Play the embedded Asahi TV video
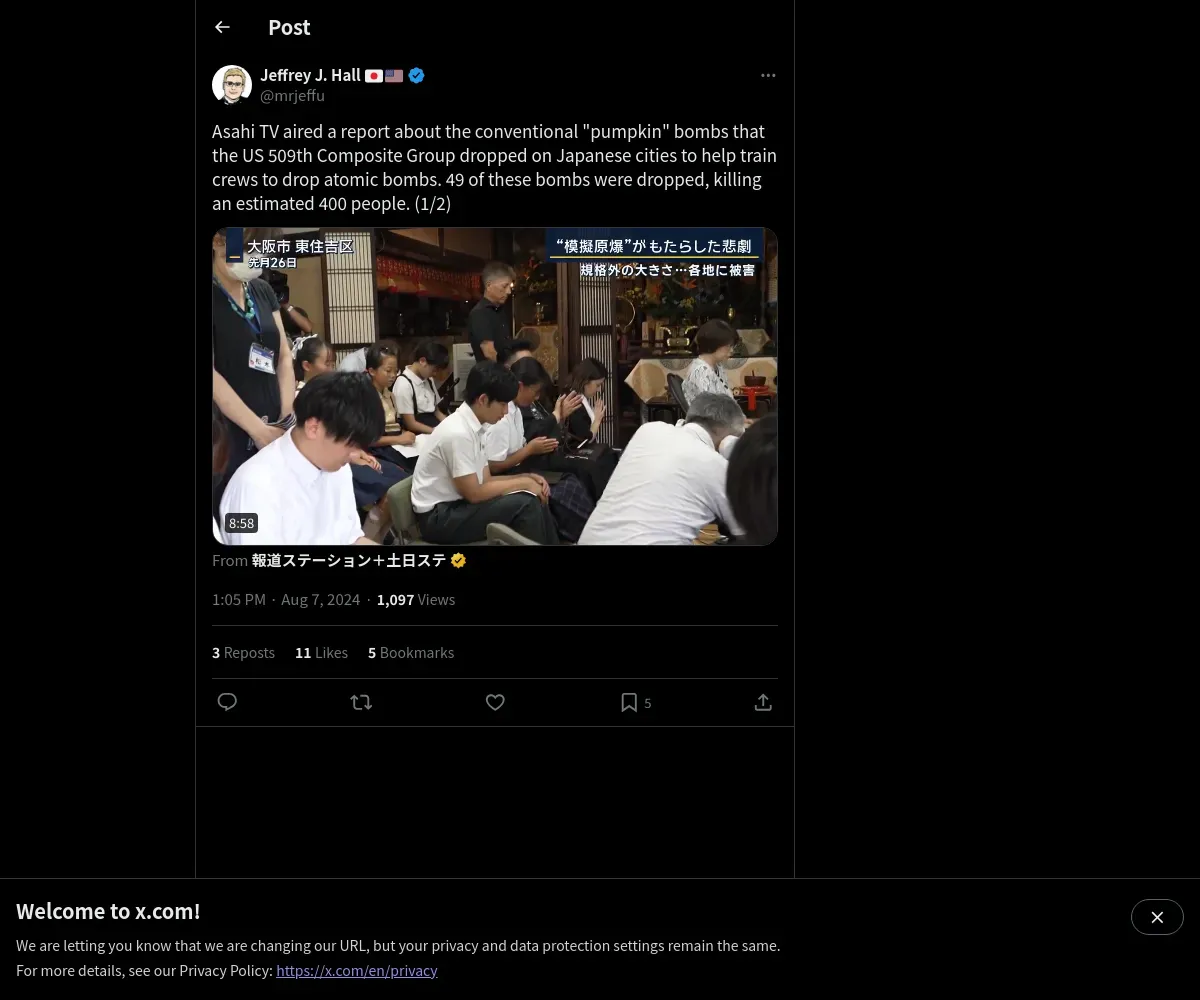Image resolution: width=1200 pixels, height=1000 pixels. [x=495, y=386]
